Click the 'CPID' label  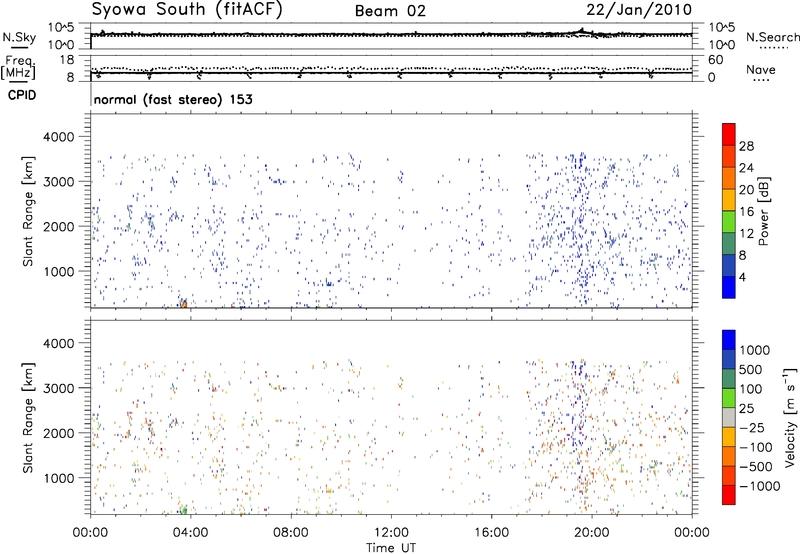(22, 95)
